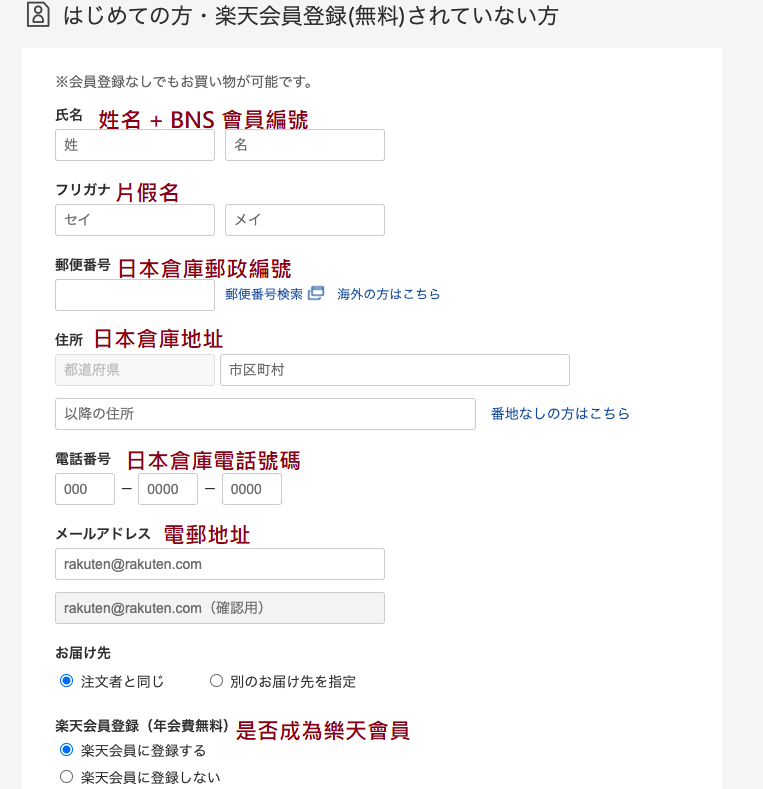Focus the セイ furigana field
Image resolution: width=763 pixels, height=789 pixels.
point(135,220)
